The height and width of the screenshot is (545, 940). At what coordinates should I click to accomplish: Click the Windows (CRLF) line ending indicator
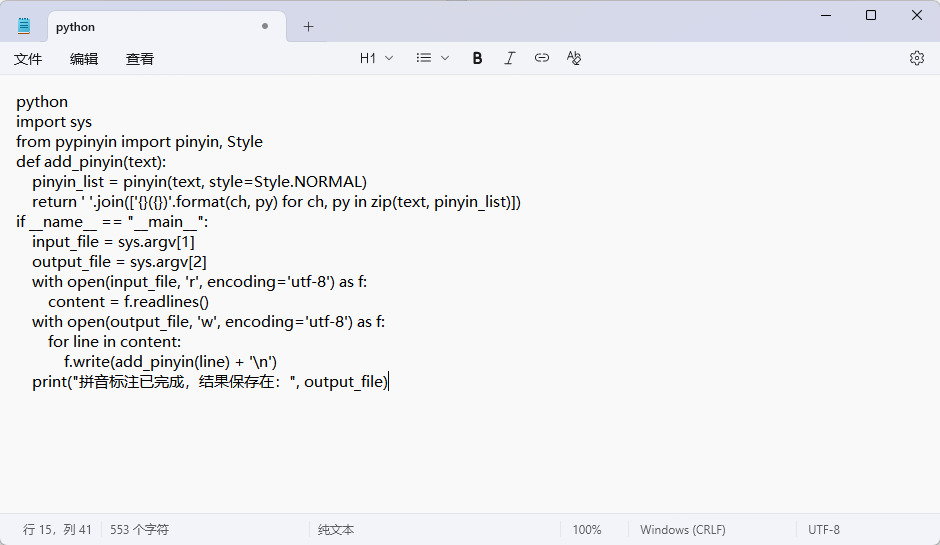[x=683, y=530]
